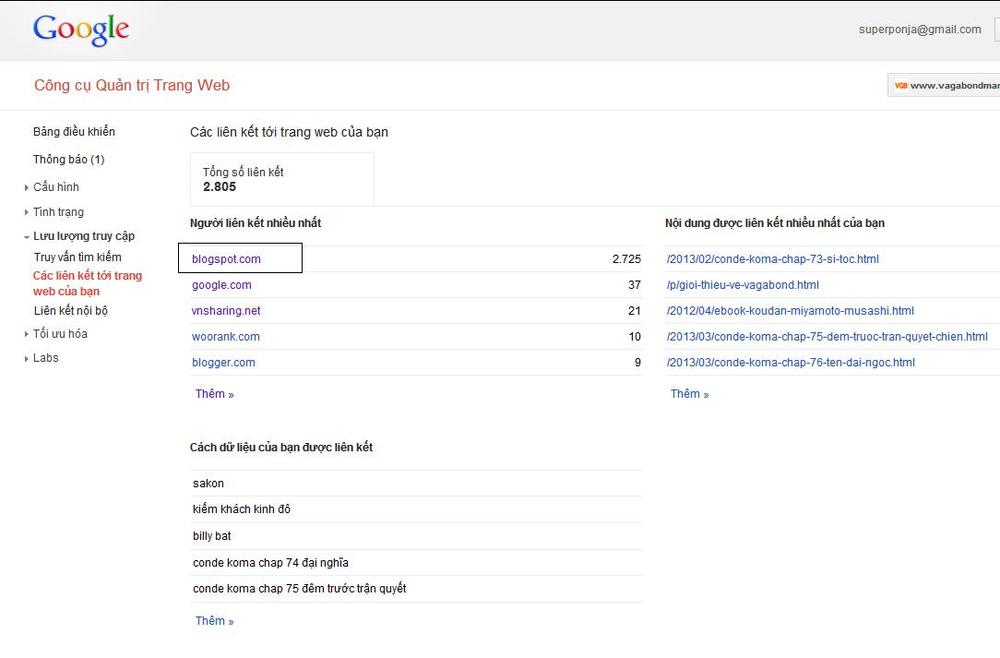The width and height of the screenshot is (1000, 658).
Task: Click the Người liên kết nhiều nhất heading
Action: [x=256, y=223]
